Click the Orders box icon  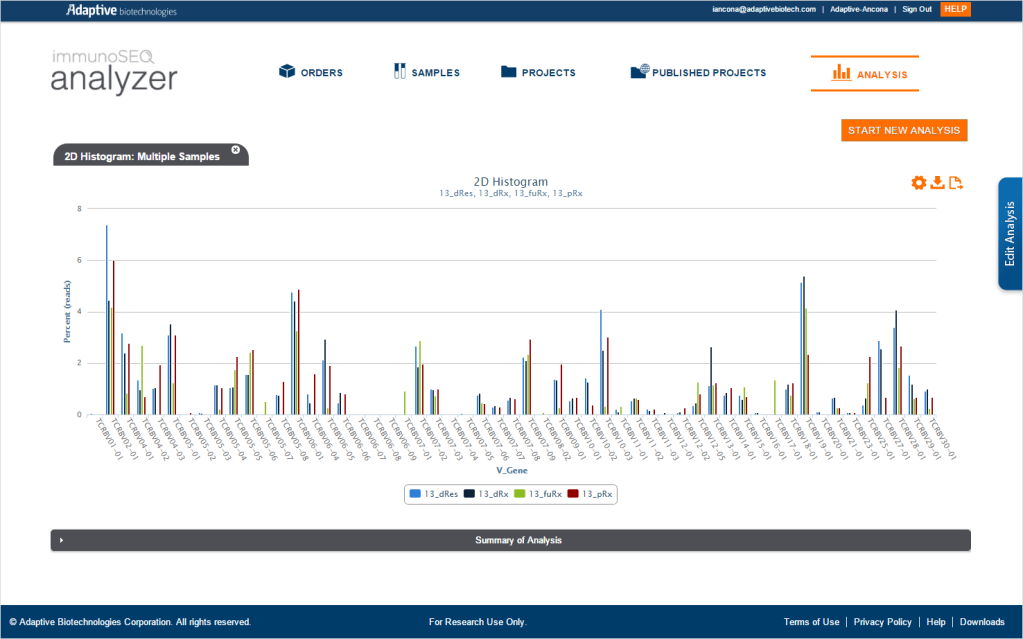tap(286, 72)
